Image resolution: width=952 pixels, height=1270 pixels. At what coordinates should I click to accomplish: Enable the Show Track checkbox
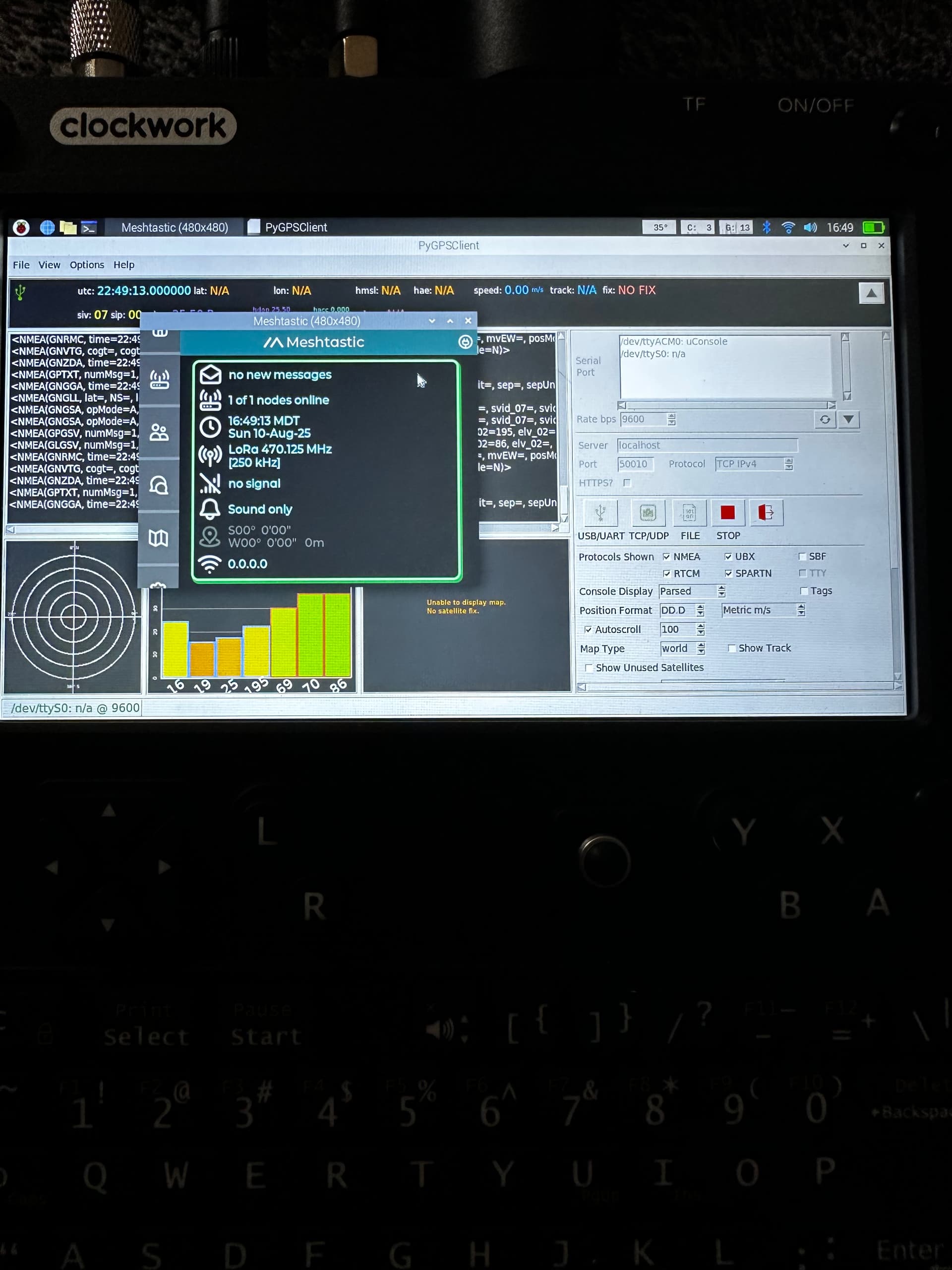[732, 648]
